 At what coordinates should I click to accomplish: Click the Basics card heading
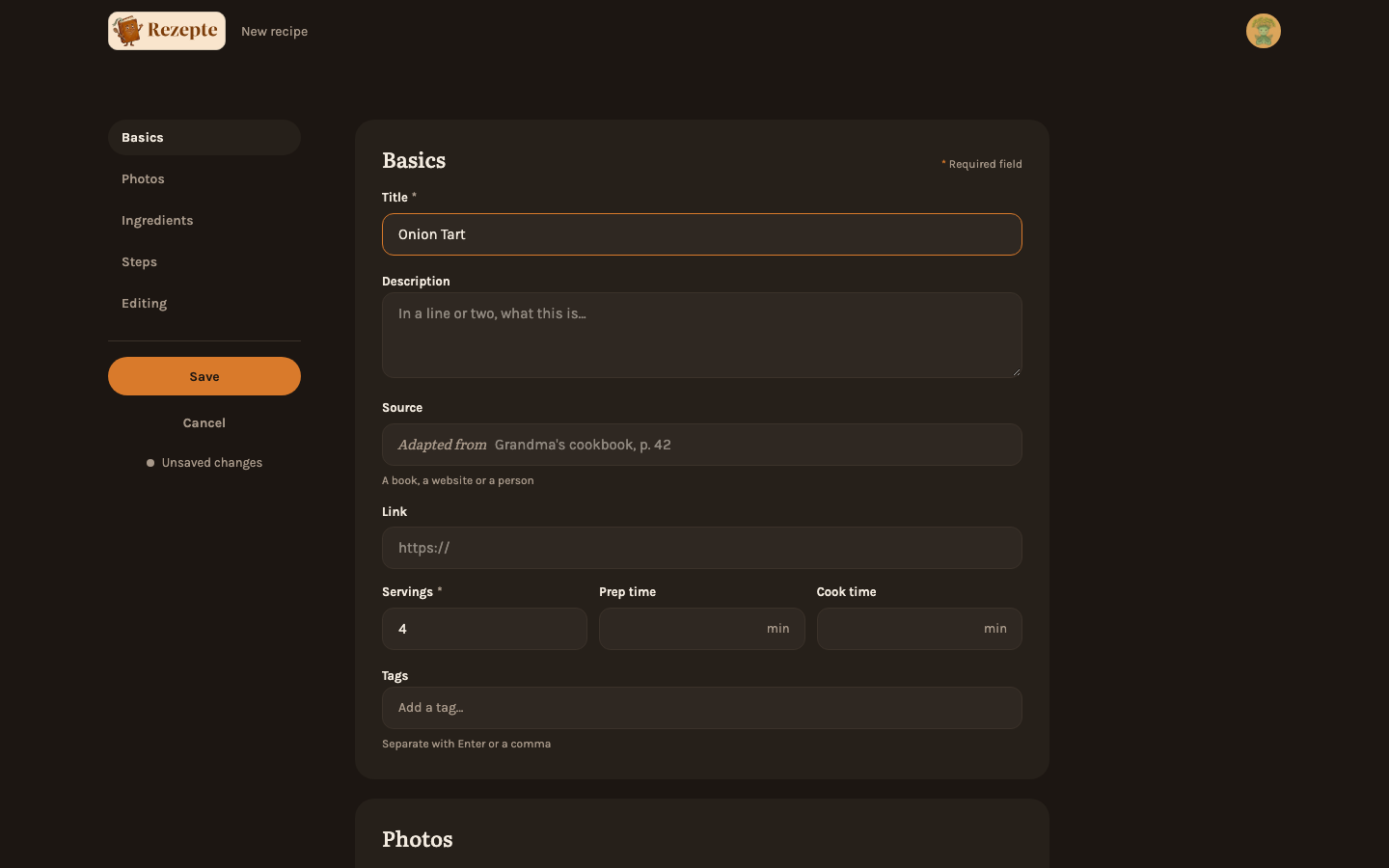coord(414,160)
